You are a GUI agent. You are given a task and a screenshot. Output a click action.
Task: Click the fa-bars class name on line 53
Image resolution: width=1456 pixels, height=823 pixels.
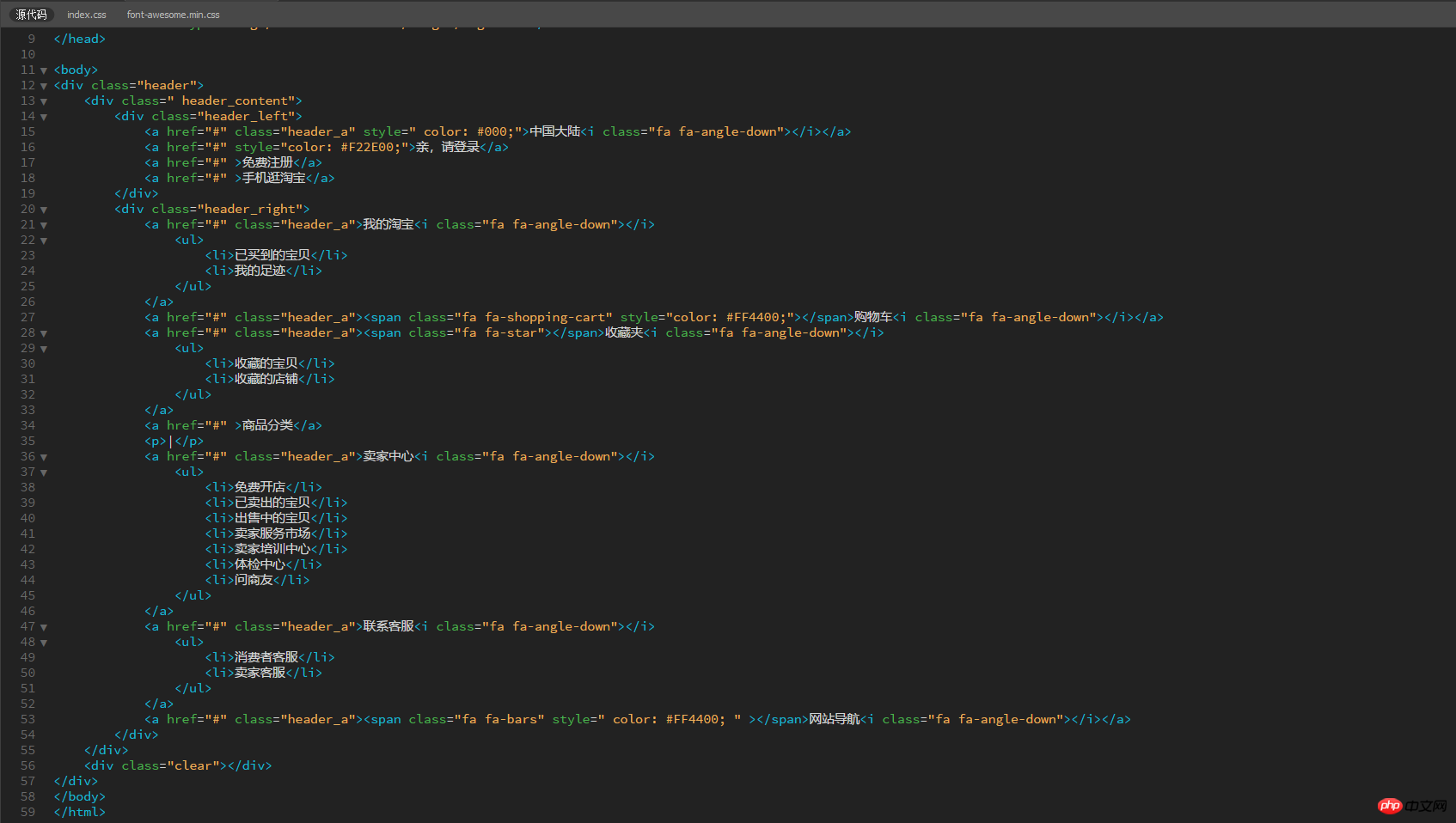pyautogui.click(x=511, y=719)
